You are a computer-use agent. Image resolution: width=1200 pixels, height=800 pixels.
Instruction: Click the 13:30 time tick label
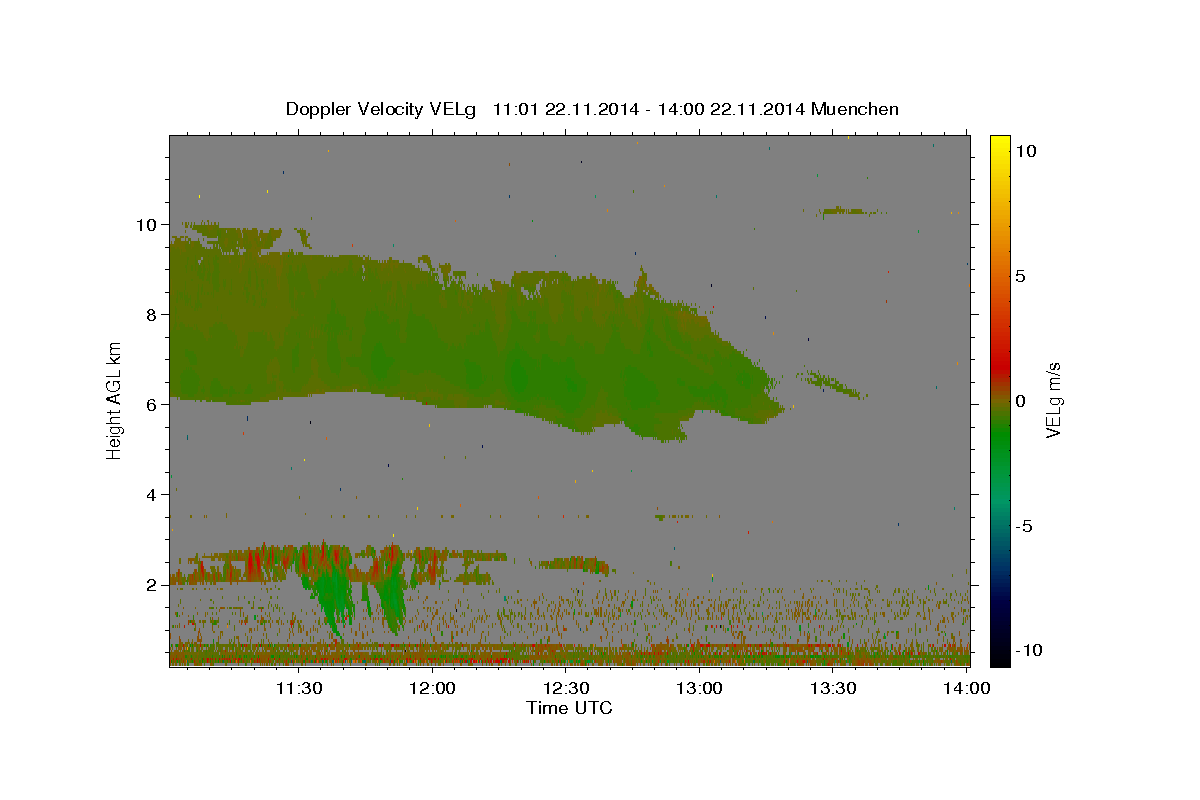[x=832, y=688]
